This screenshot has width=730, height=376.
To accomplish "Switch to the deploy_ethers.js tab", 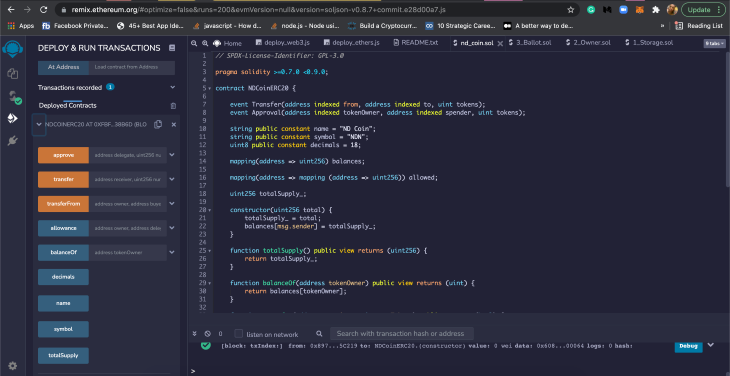I will pyautogui.click(x=351, y=43).
